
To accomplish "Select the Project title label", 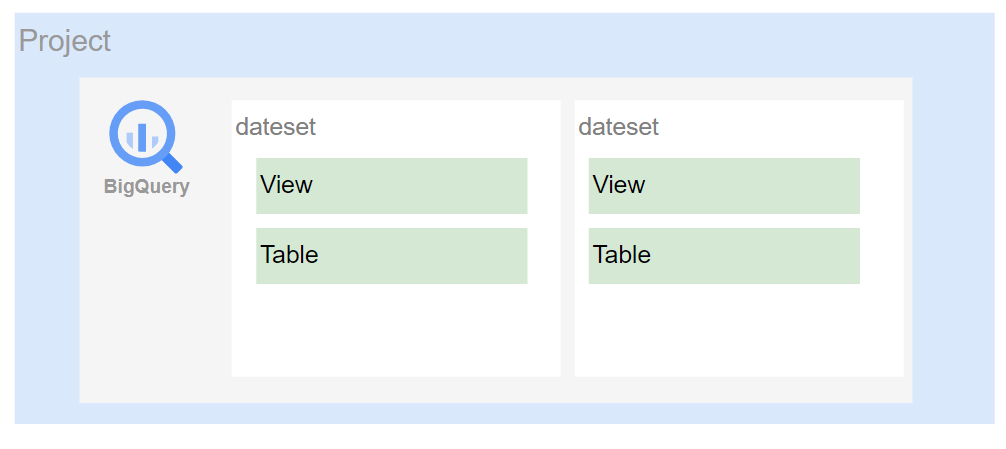I will pos(65,42).
